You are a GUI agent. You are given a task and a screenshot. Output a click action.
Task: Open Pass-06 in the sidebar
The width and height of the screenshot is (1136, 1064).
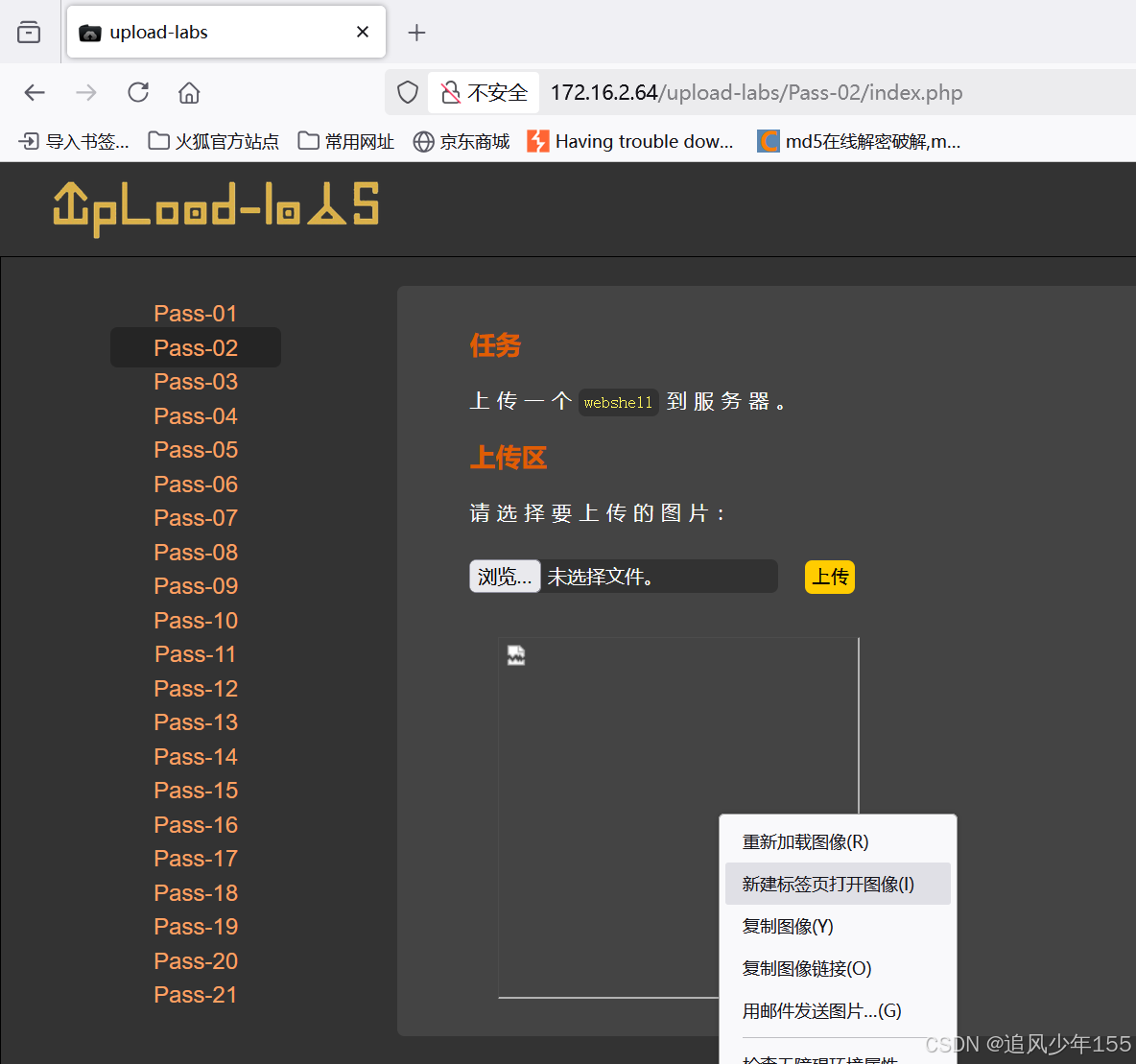[196, 485]
